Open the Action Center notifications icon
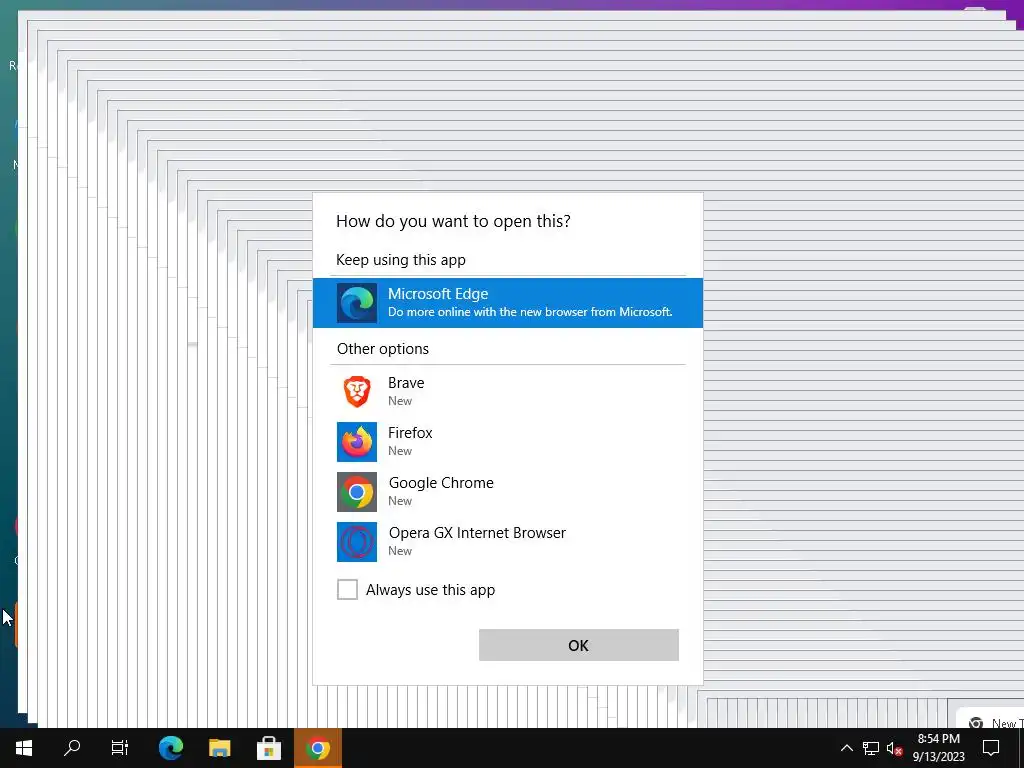Screen dimensions: 1024x768 tap(991, 748)
